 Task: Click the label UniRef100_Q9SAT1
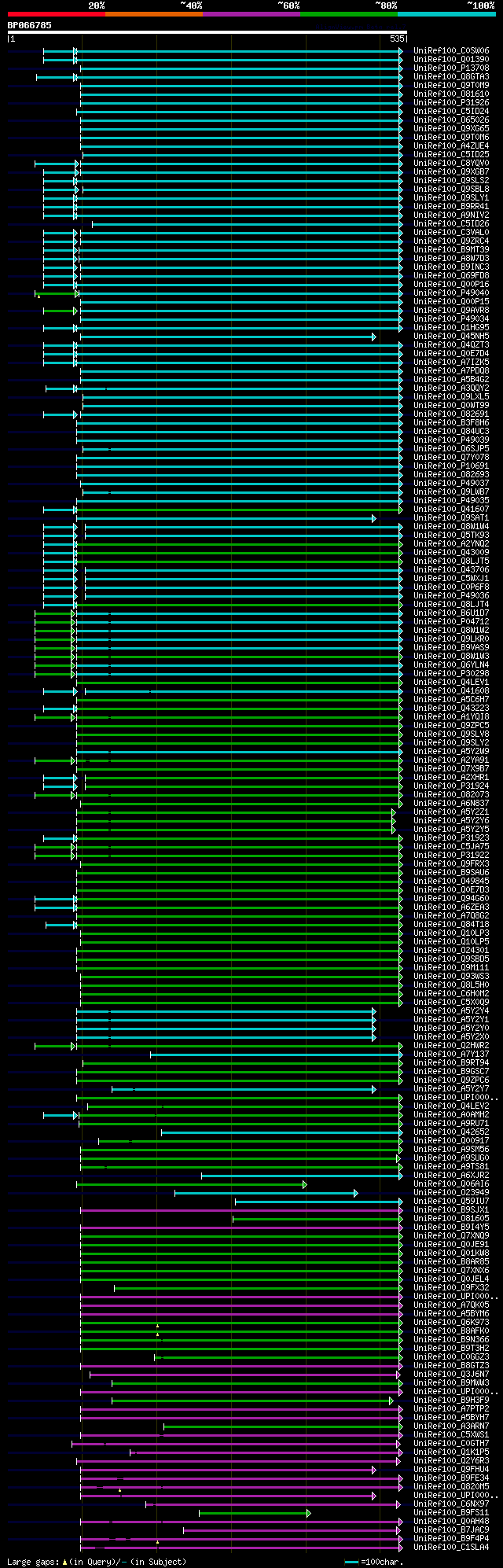coord(451,518)
